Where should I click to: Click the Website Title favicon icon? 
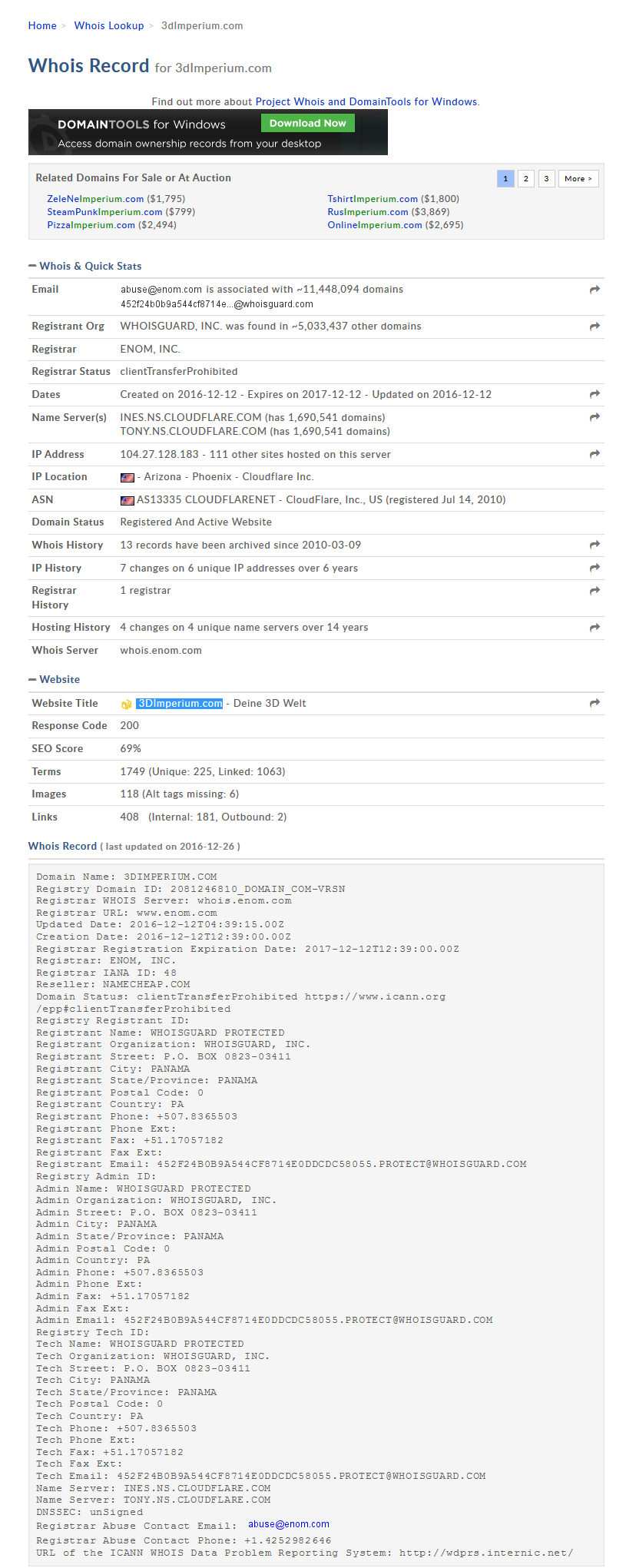click(127, 704)
